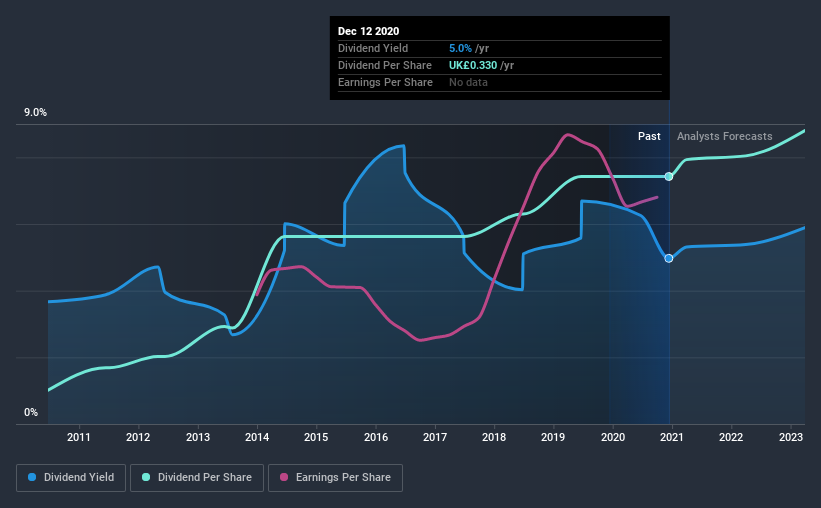Click the blue dot in Dividend Yield legend
Viewport: 821px width, 508px height.
(x=32, y=477)
